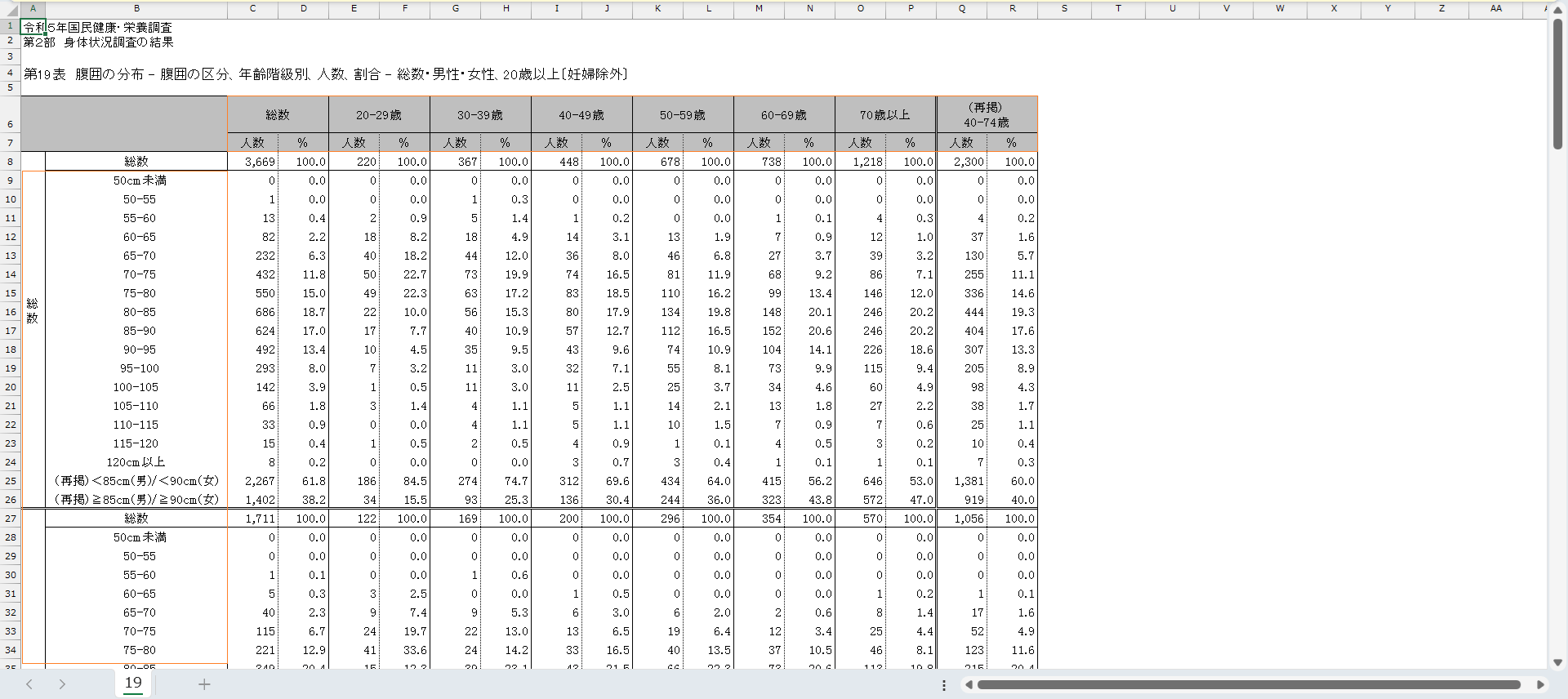Click the three-dot handle beside horizontal scrollbar

(x=944, y=685)
